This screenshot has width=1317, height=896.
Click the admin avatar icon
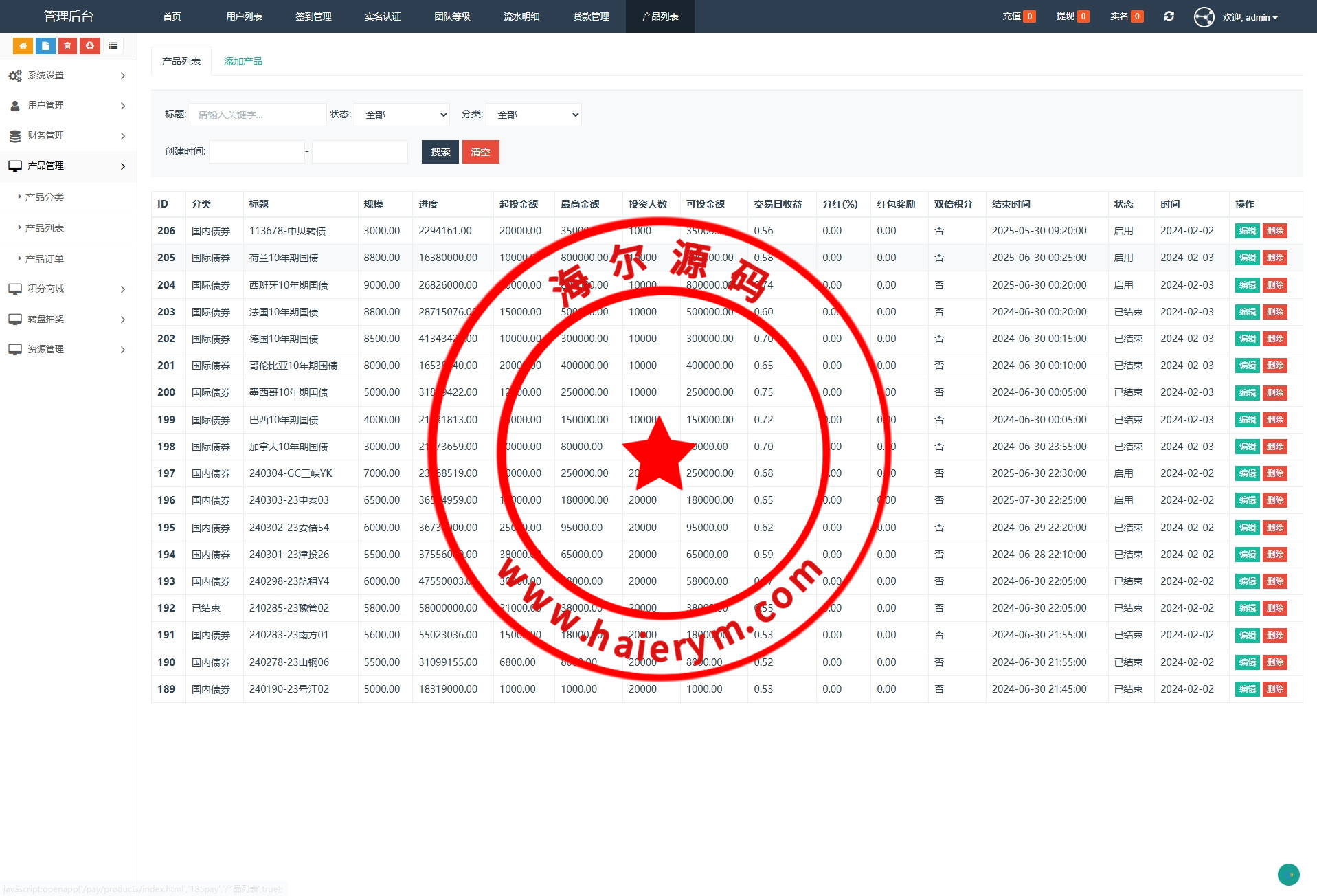[x=1204, y=17]
